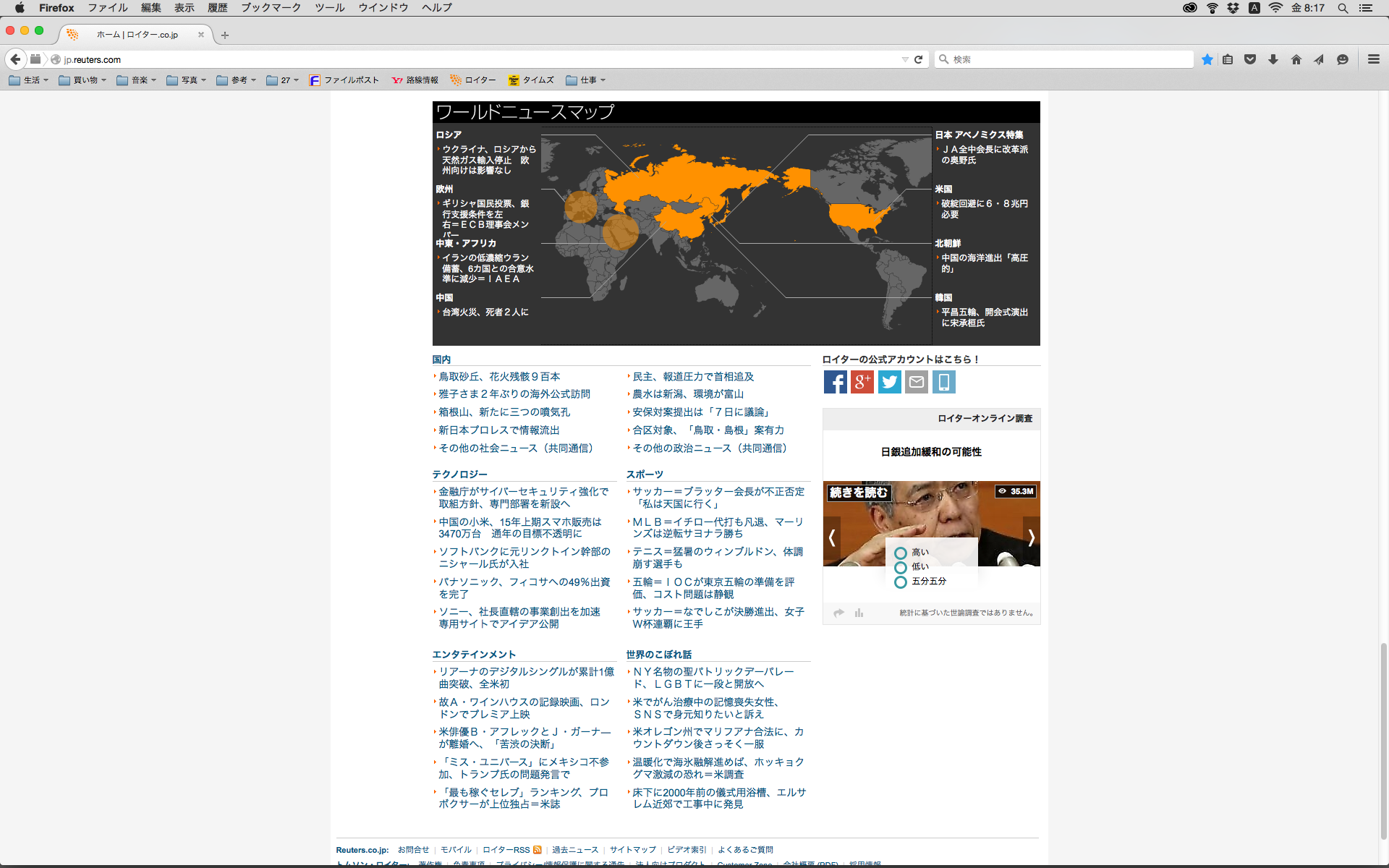The width and height of the screenshot is (1389, 868).
Task: Click the Pocket save icon
Action: [1249, 59]
